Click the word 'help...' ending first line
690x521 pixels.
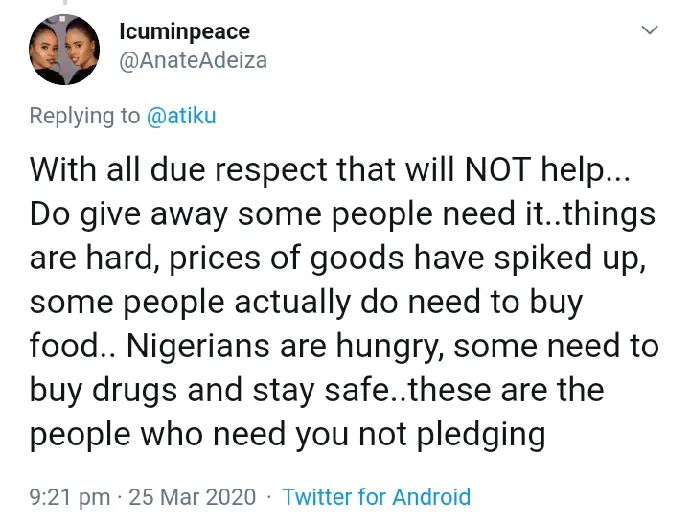pyautogui.click(x=585, y=171)
